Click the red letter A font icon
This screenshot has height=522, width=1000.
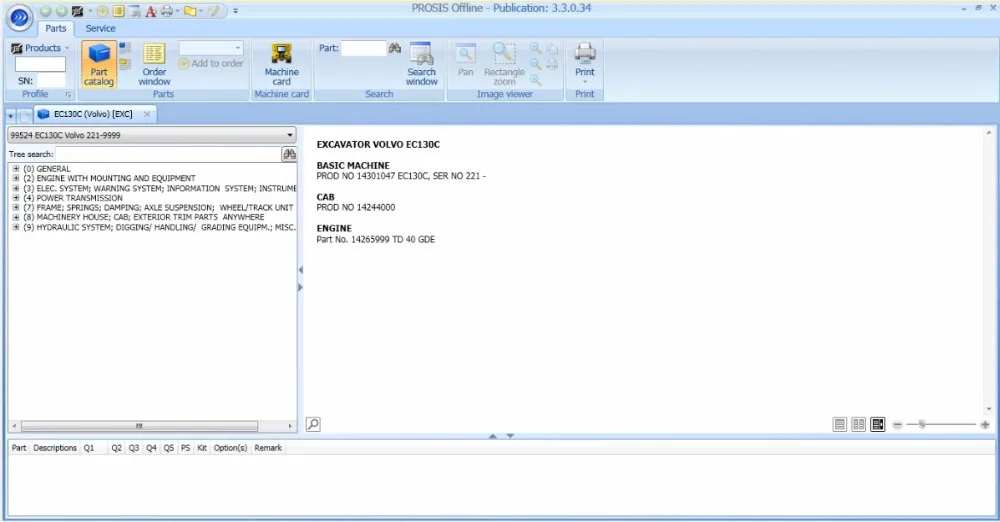coord(151,11)
